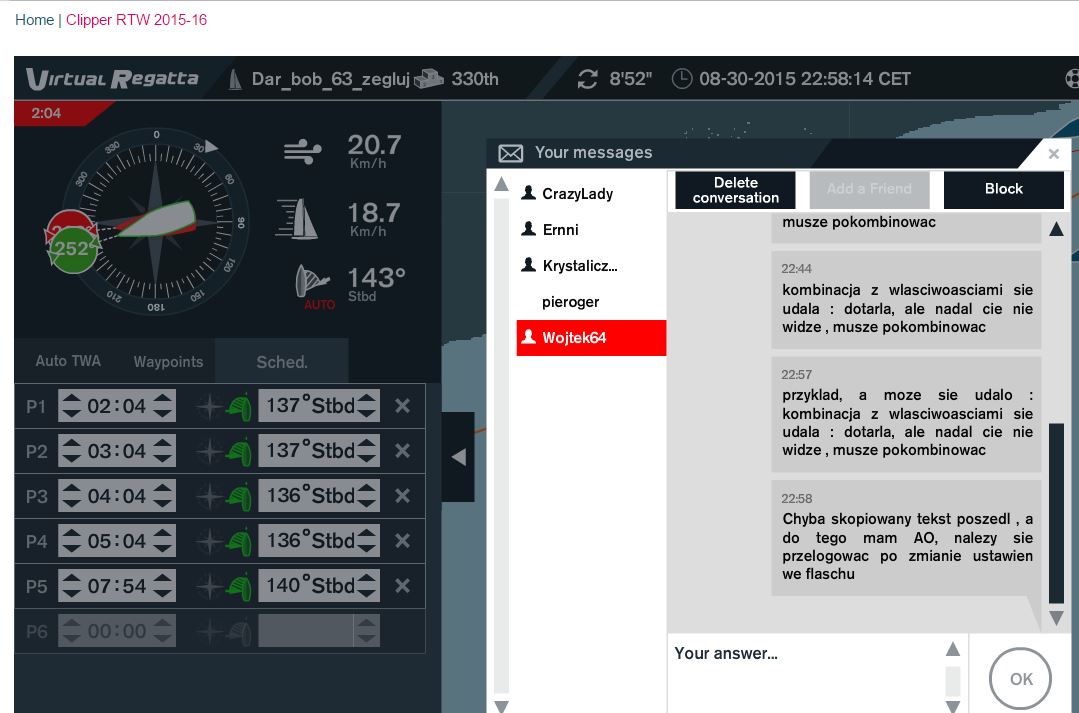Viewport: 1079px width, 713px height.
Task: Increase the P1 137° Stbd angle
Action: pos(367,398)
